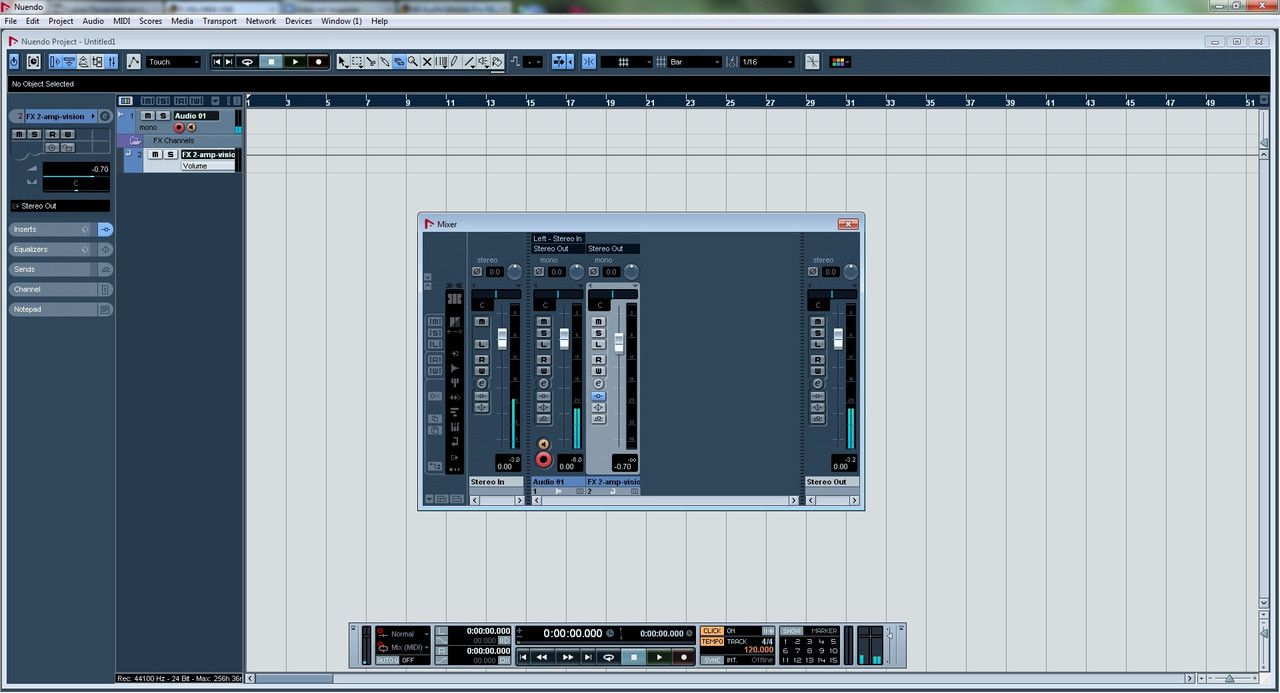1280x693 pixels.
Task: Open Pool window from toolbar
Action: click(x=98, y=62)
